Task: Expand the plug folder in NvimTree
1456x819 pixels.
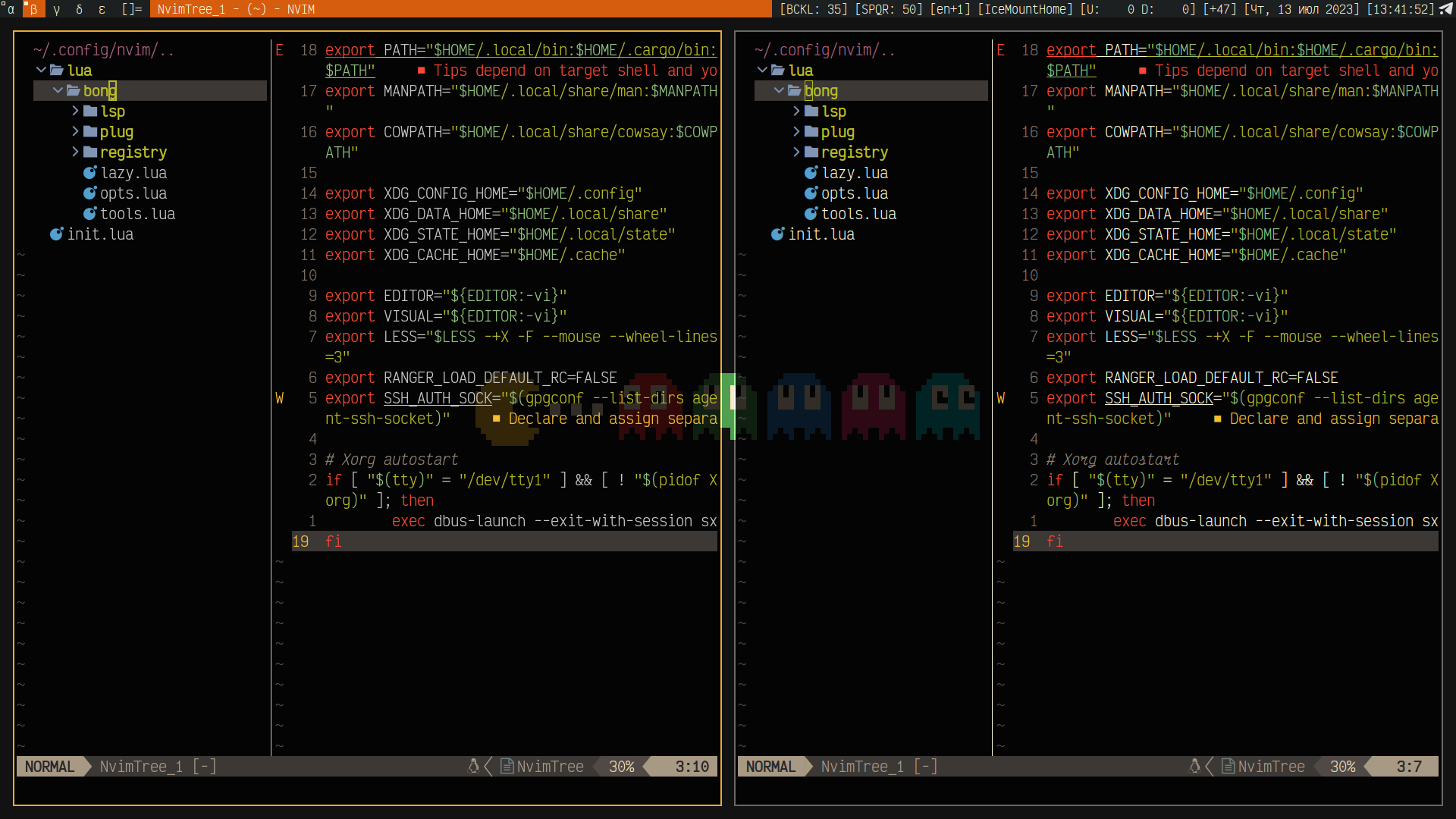Action: 74,131
